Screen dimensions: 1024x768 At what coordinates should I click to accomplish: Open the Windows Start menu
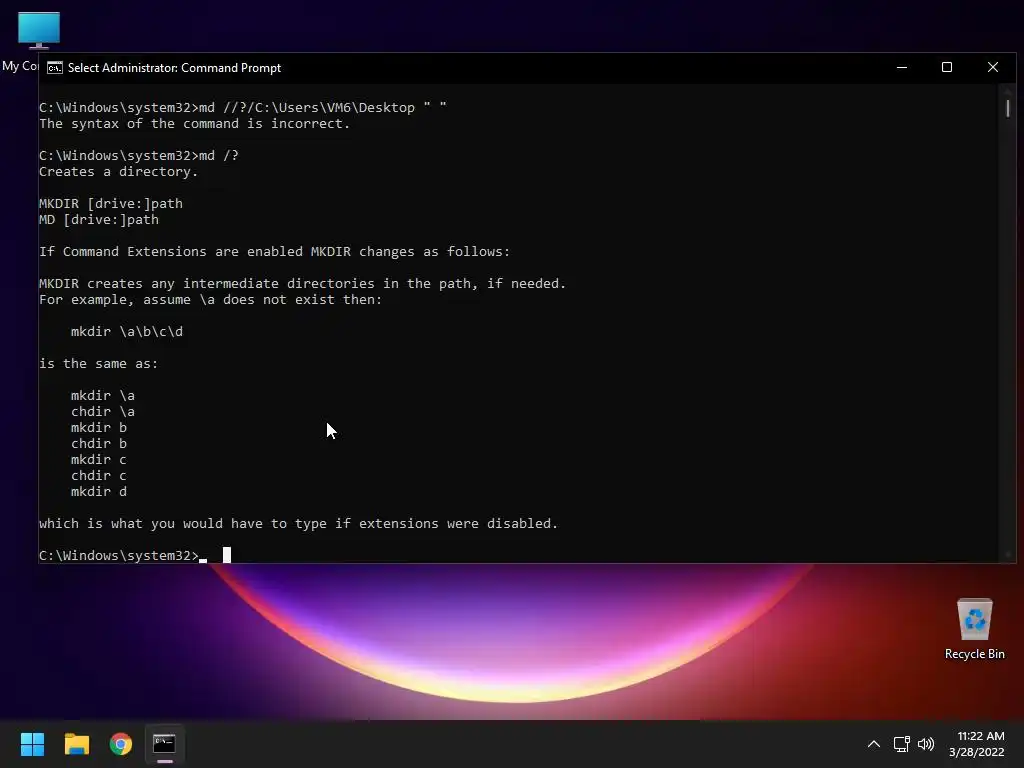click(32, 744)
